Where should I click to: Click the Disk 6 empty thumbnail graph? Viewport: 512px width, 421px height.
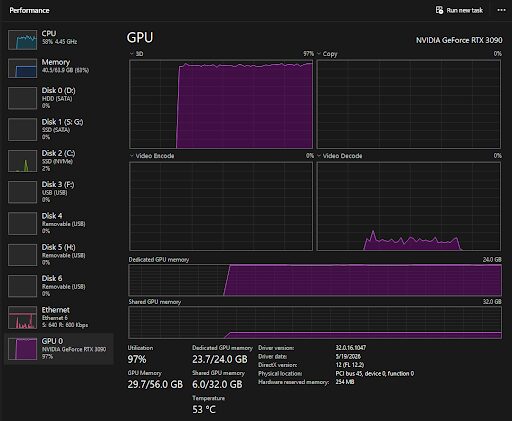click(x=22, y=286)
